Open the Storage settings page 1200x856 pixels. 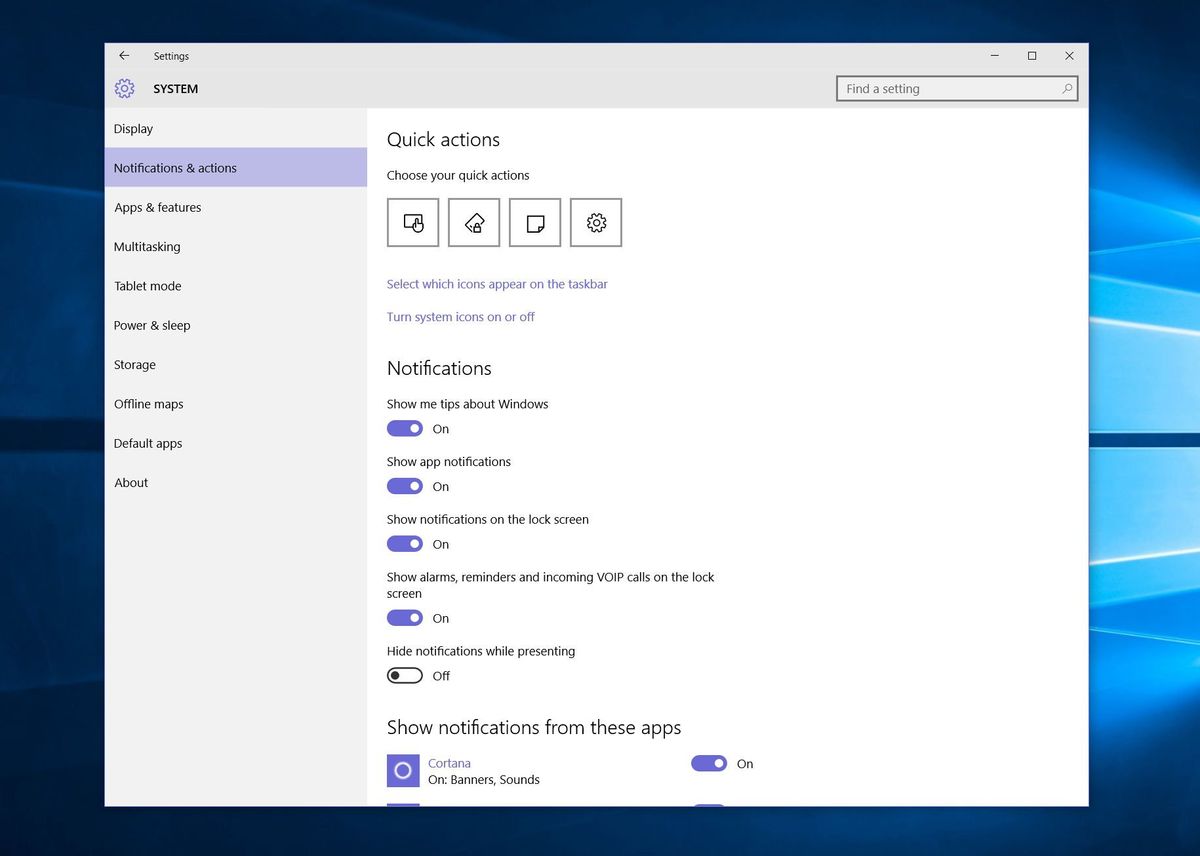134,364
